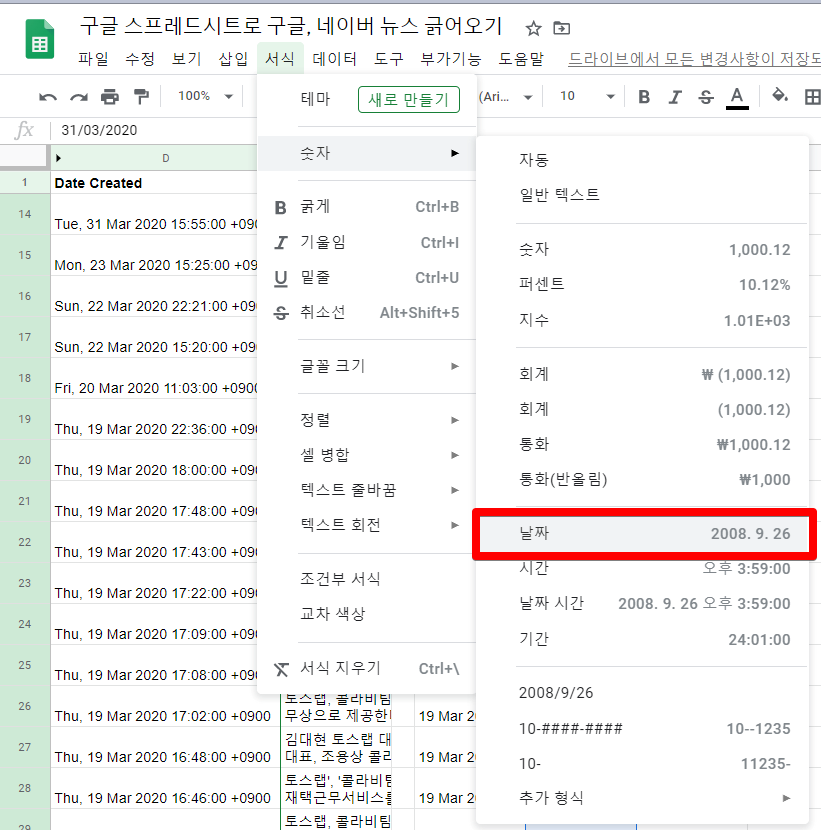821x830 pixels.
Task: Click the print icon
Action: point(110,97)
